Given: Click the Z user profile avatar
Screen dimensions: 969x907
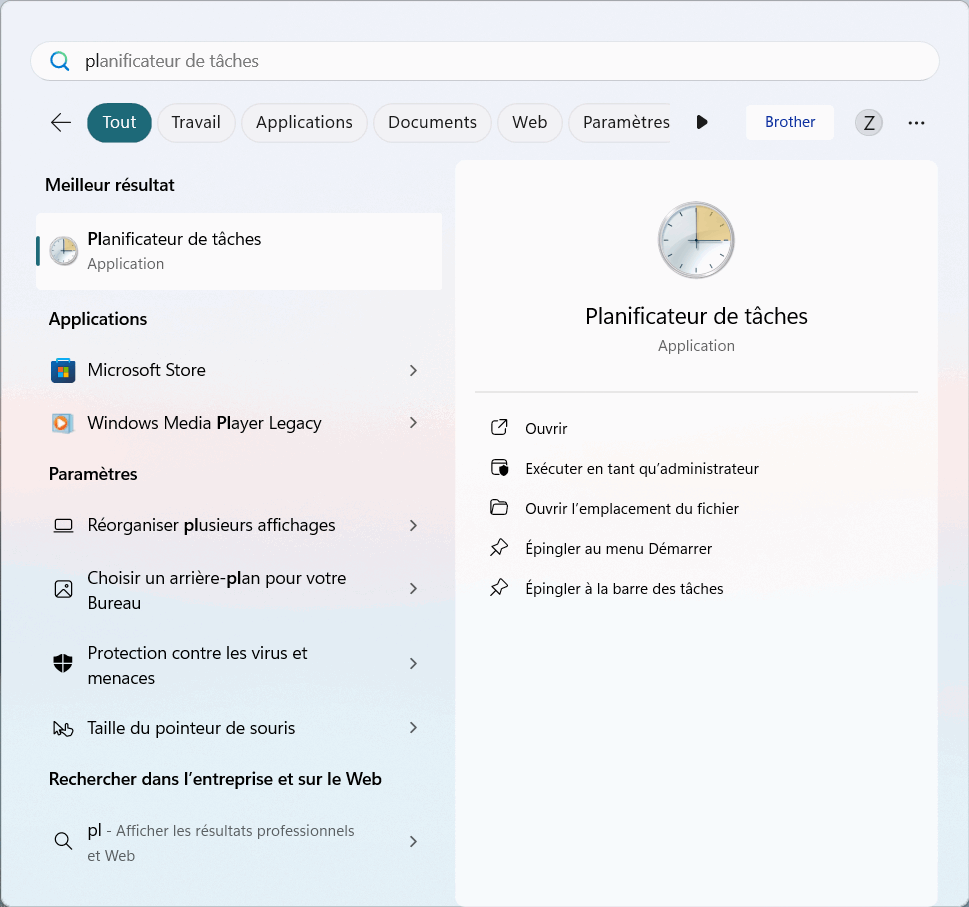Looking at the screenshot, I should coord(869,123).
